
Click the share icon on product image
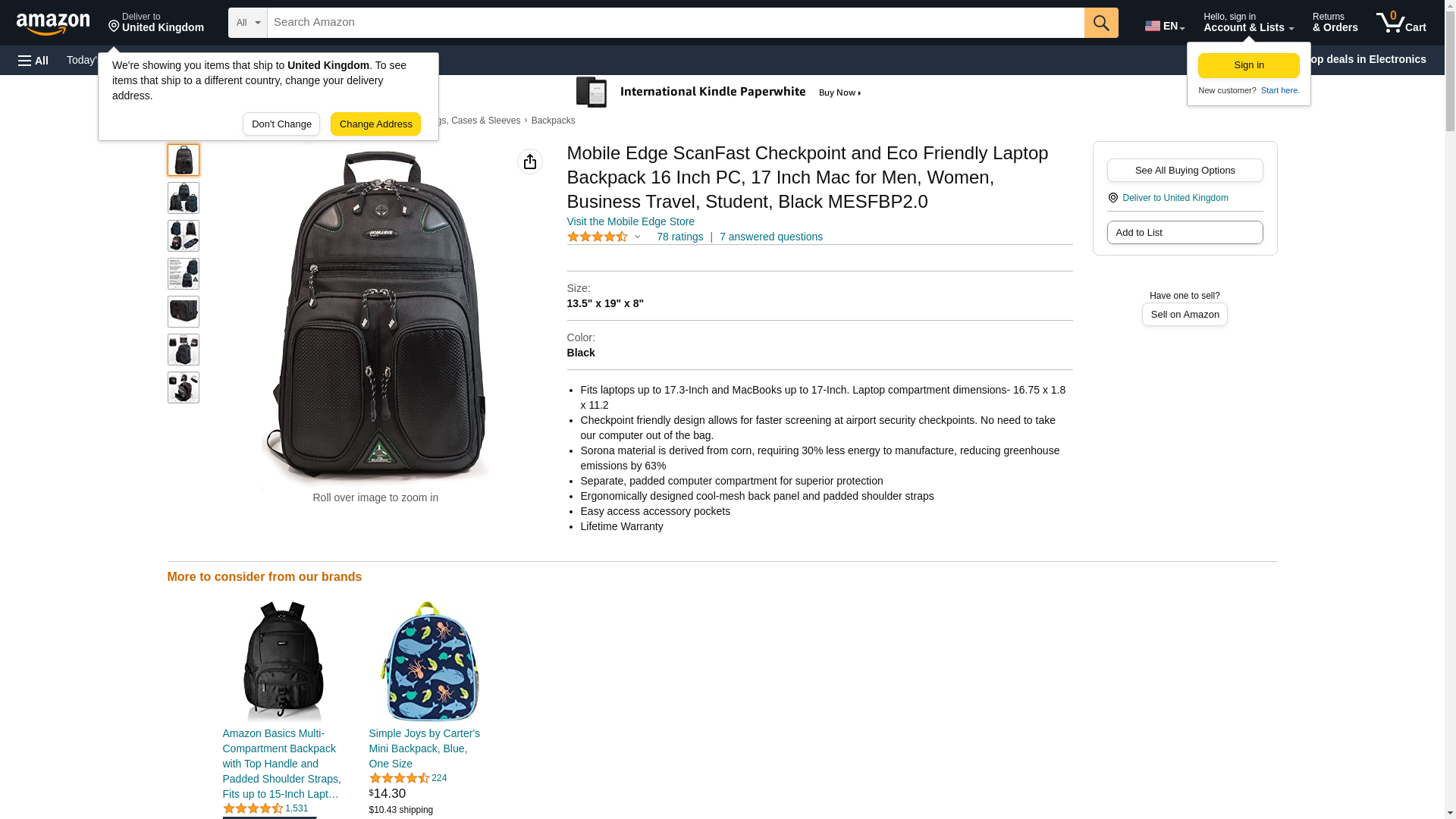click(x=530, y=162)
